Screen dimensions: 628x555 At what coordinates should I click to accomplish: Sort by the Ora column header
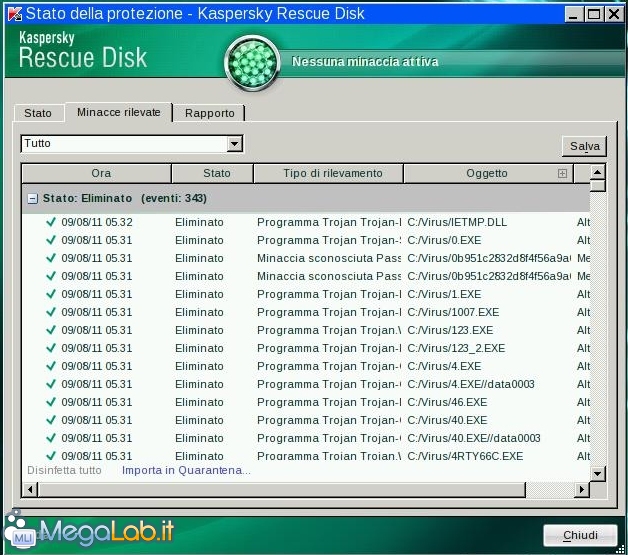click(97, 173)
